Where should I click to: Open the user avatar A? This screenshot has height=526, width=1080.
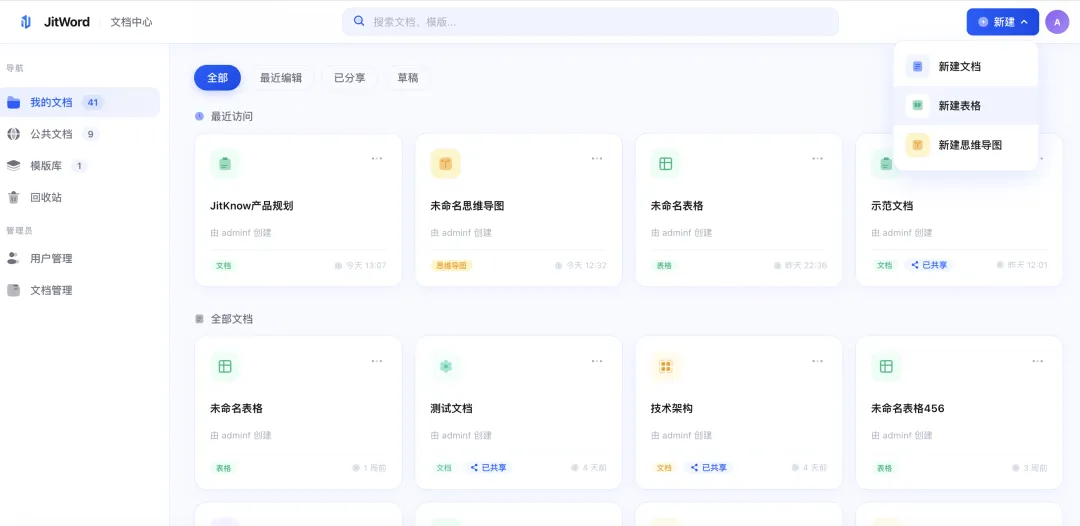[x=1057, y=22]
